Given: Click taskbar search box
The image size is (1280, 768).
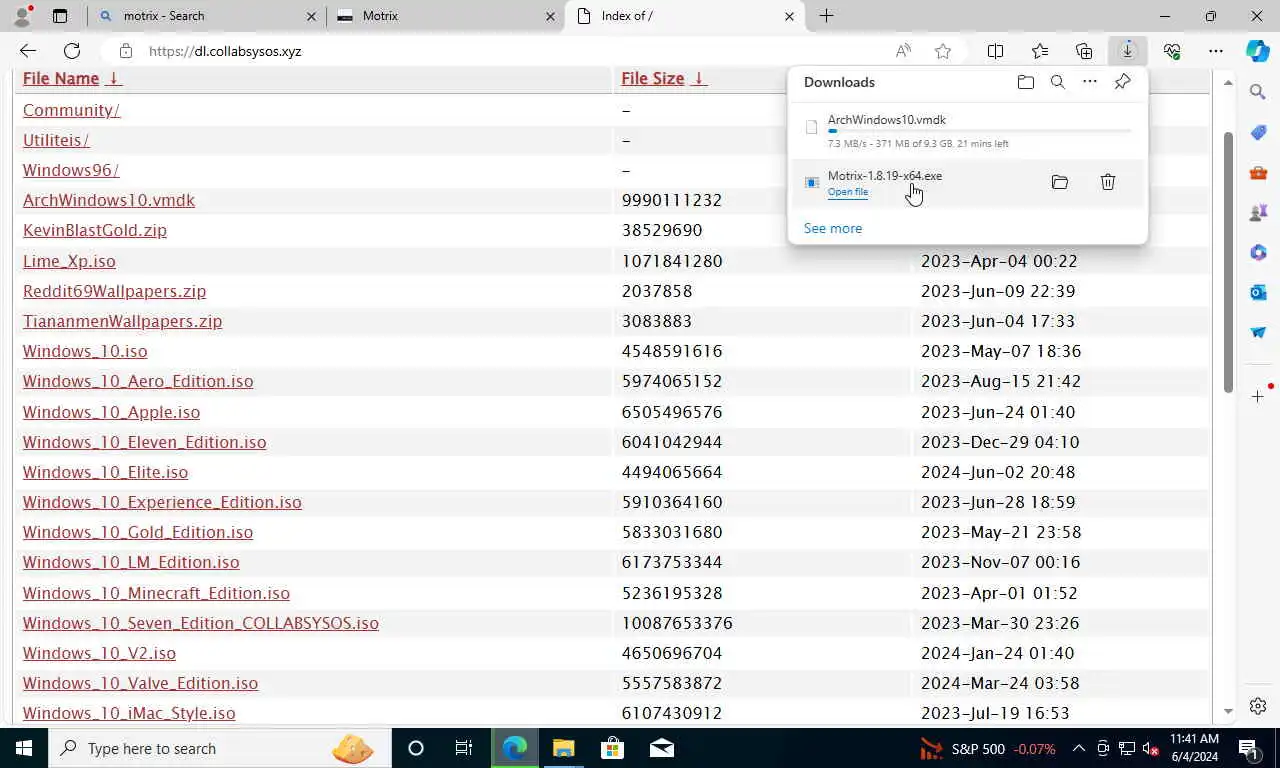Looking at the screenshot, I should pos(219,748).
